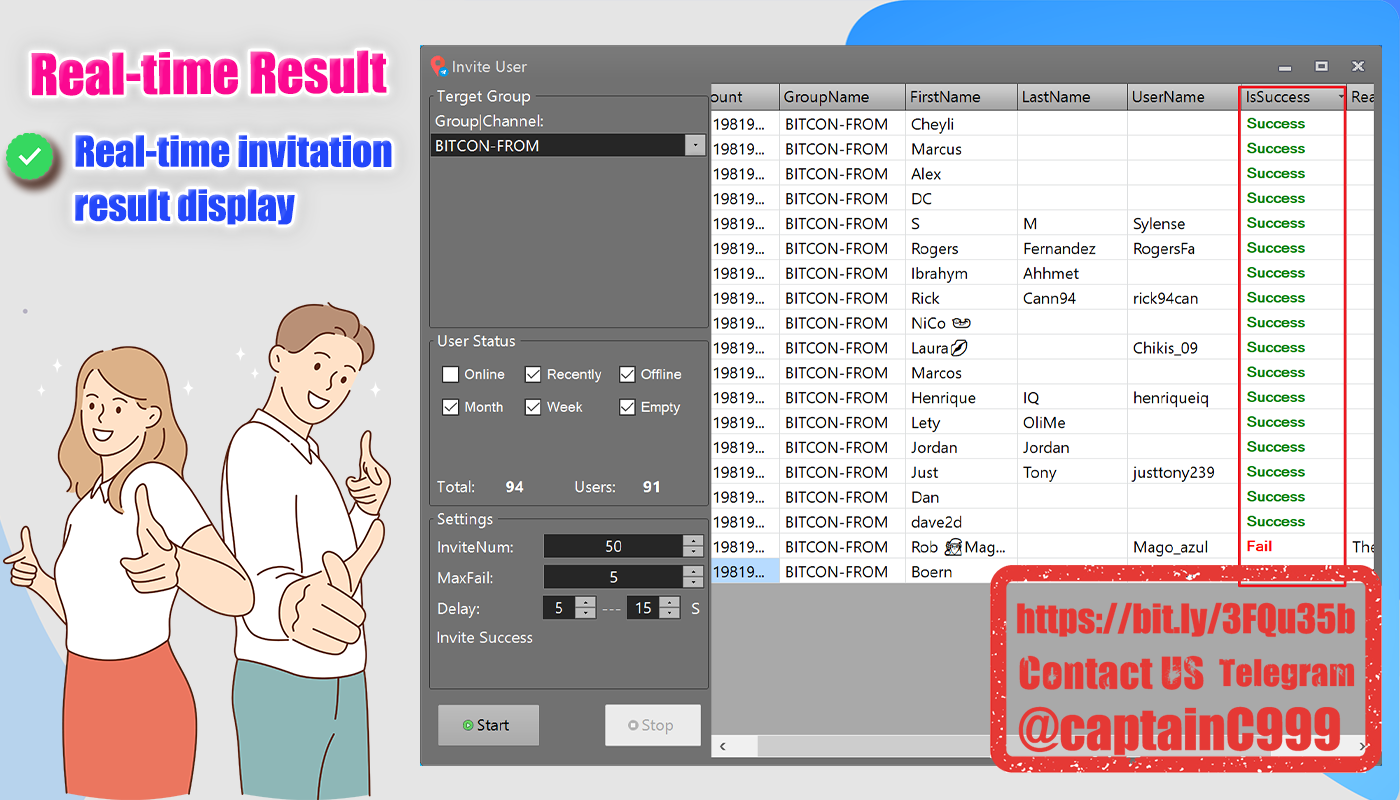1400x800 pixels.
Task: Click the InviteNum input field showing 50
Action: [613, 546]
